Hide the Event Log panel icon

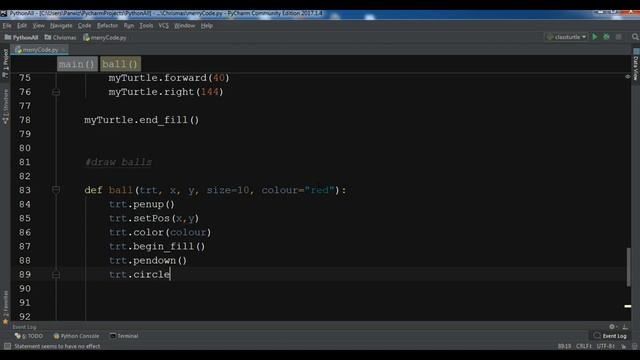click(x=625, y=327)
